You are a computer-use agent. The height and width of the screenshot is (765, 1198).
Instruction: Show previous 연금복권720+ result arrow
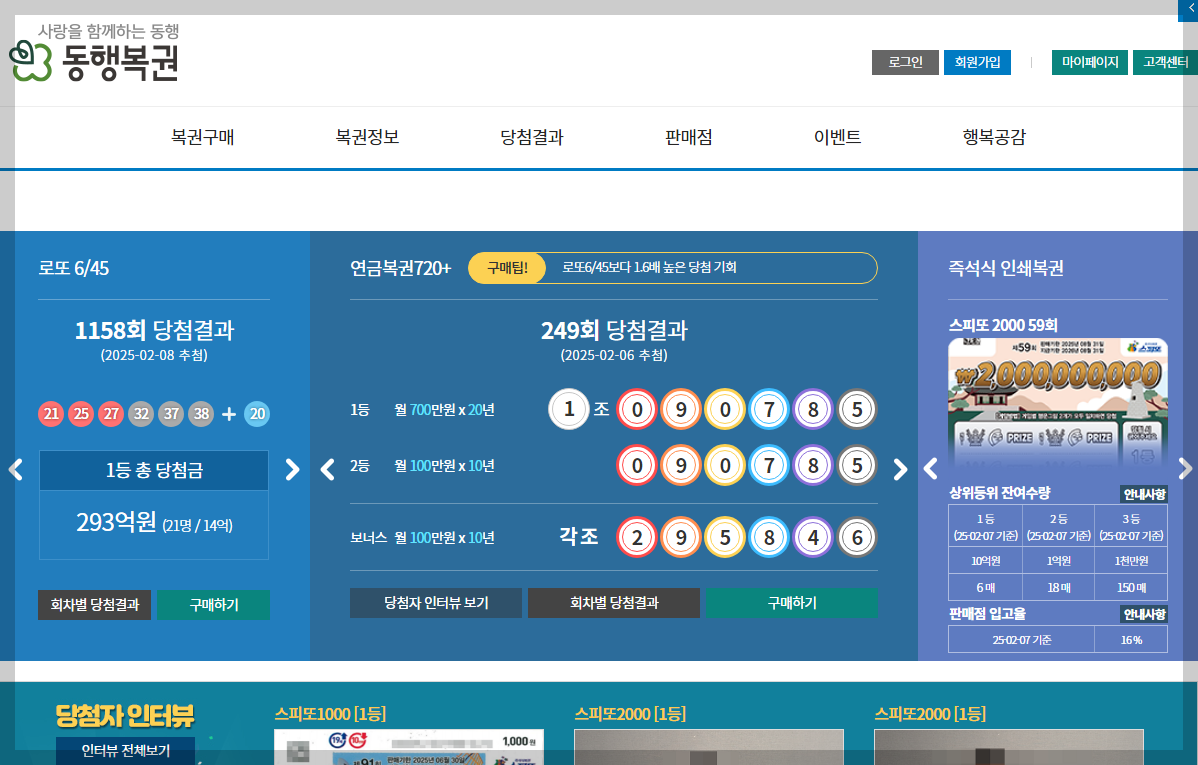(328, 469)
